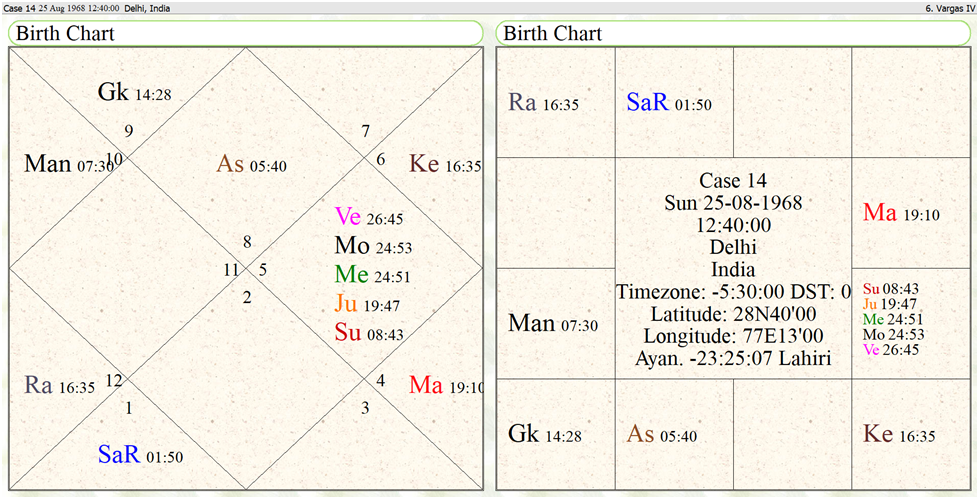Click house number 2 in the diamond chart

coord(247,298)
